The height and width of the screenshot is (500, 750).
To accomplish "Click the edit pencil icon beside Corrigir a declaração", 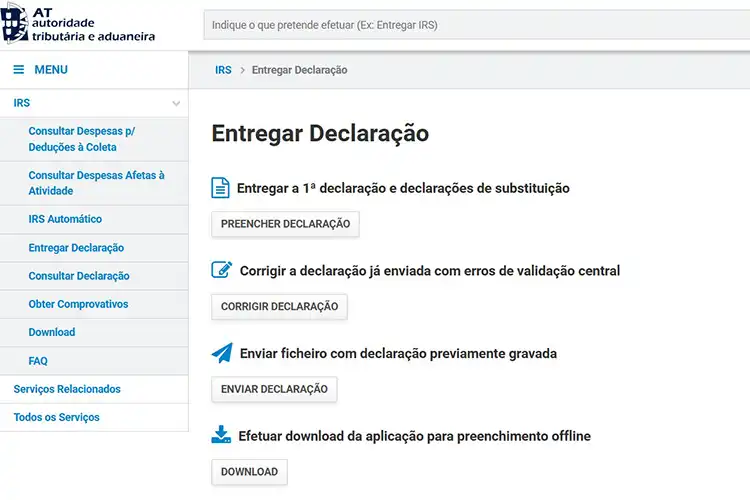I will (222, 270).
